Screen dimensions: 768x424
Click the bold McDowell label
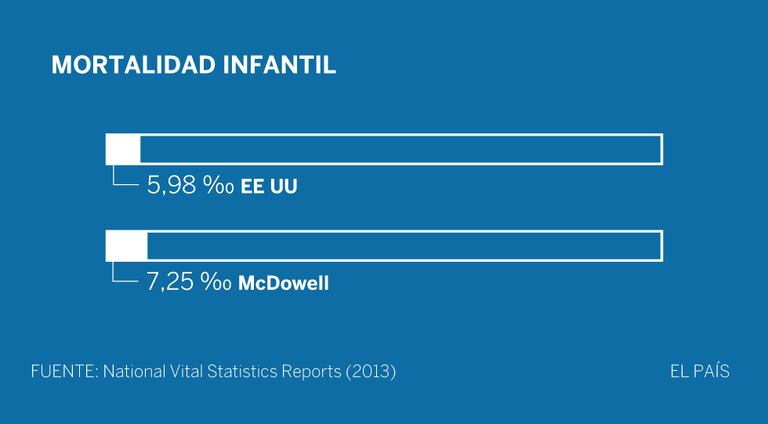tap(283, 284)
